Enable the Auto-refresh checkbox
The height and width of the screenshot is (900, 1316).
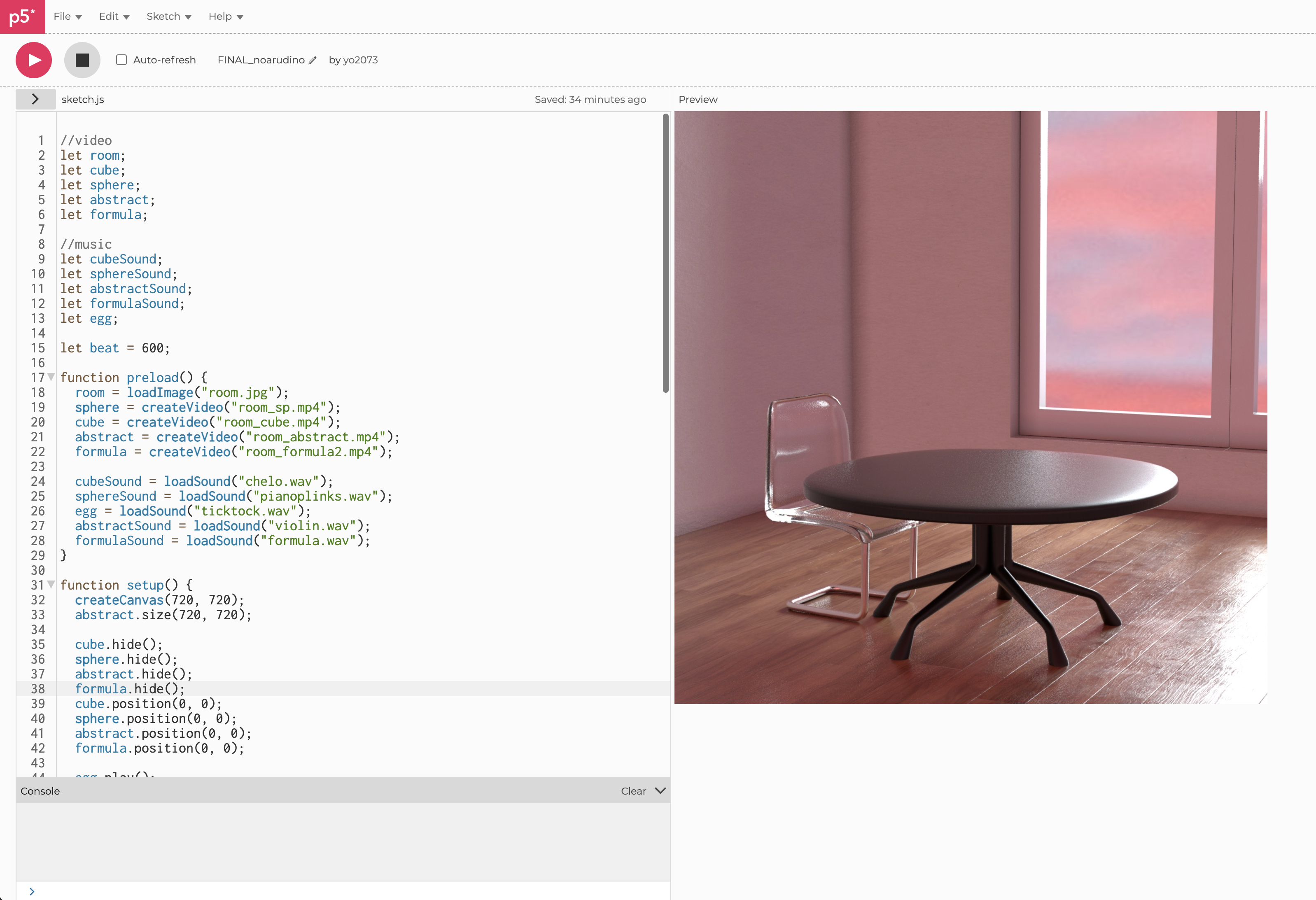click(x=121, y=60)
